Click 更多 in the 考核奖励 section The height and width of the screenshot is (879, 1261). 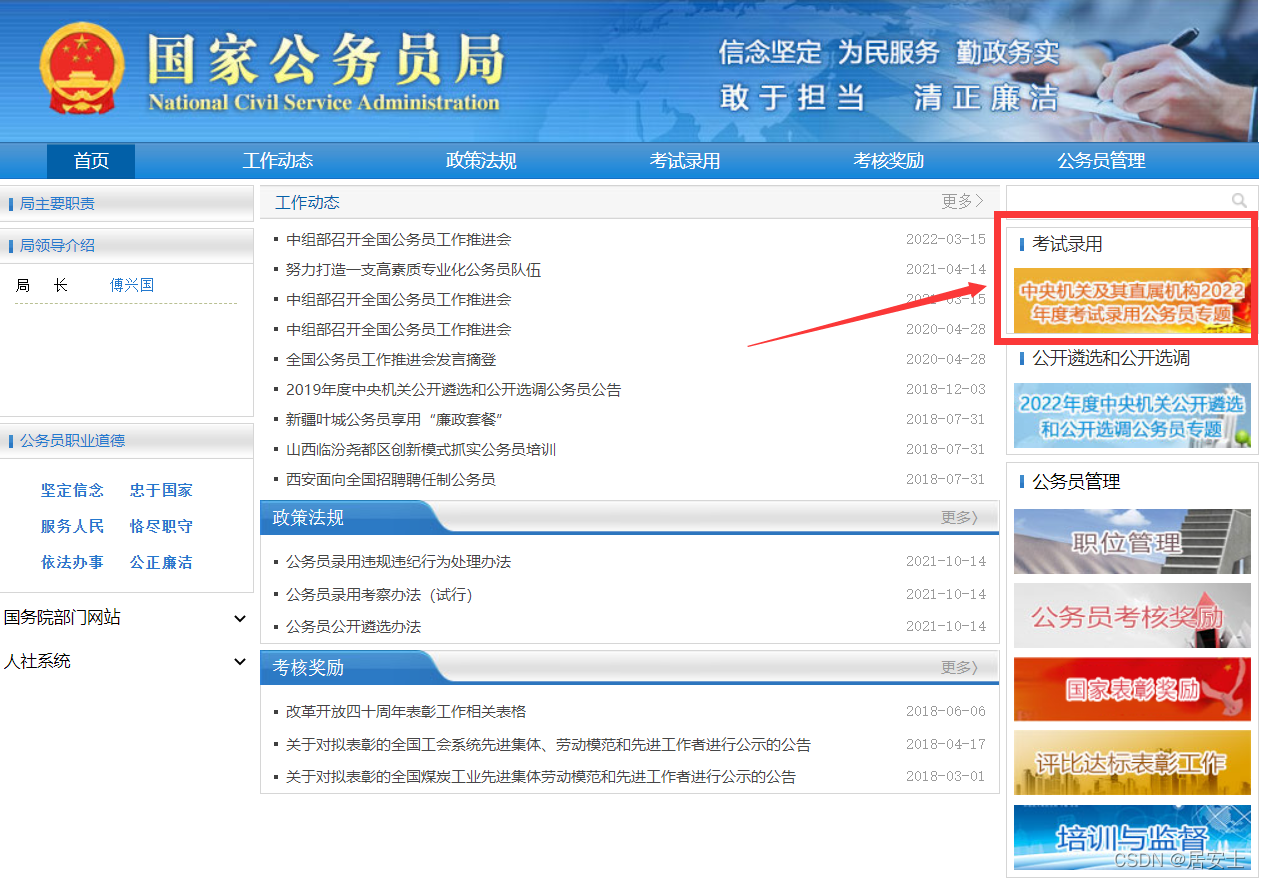tap(960, 668)
